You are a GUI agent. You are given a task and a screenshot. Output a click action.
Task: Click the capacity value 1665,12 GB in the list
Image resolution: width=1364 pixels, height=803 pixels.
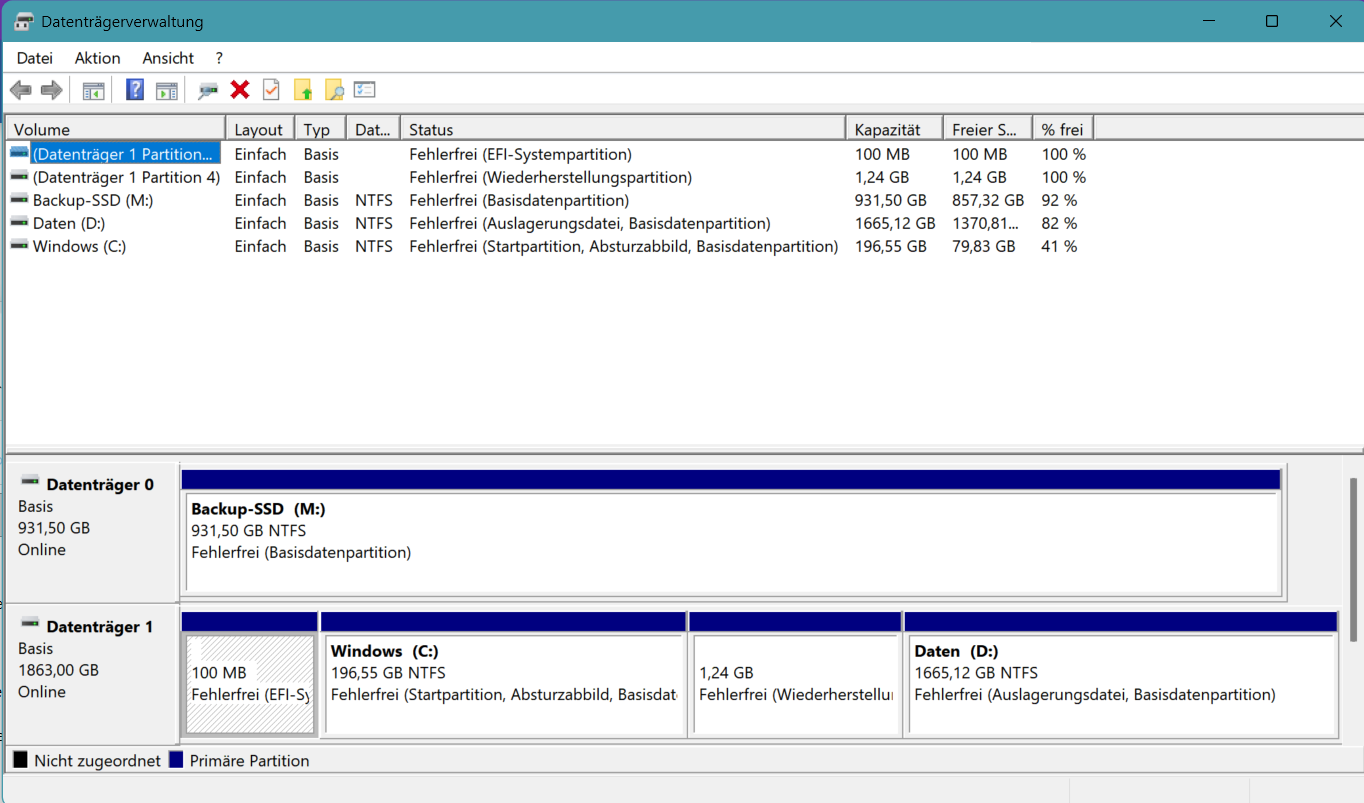point(895,223)
